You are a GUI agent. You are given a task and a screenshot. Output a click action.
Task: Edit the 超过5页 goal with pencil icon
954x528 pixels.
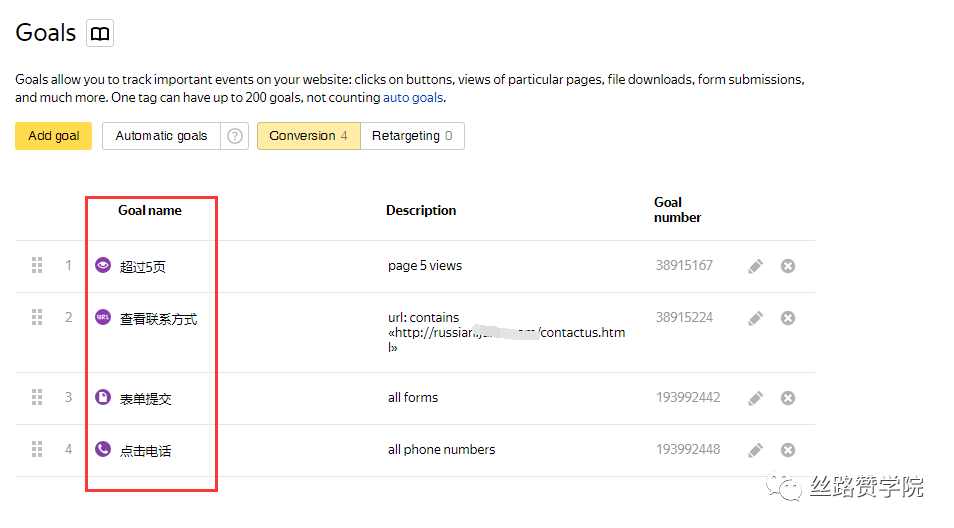pos(756,266)
